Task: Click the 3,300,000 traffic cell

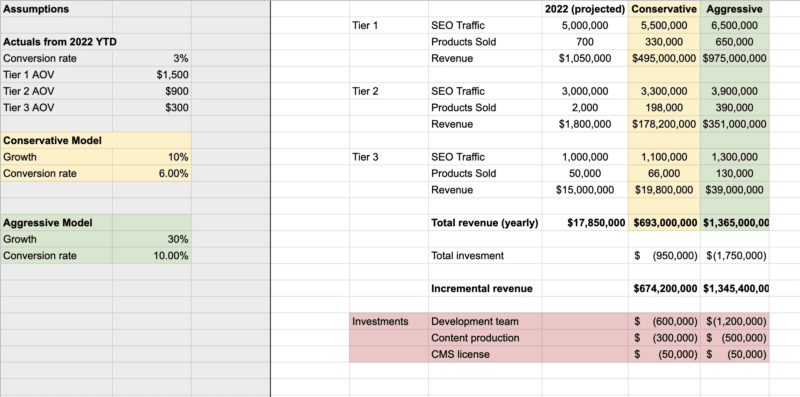Action: [x=664, y=91]
